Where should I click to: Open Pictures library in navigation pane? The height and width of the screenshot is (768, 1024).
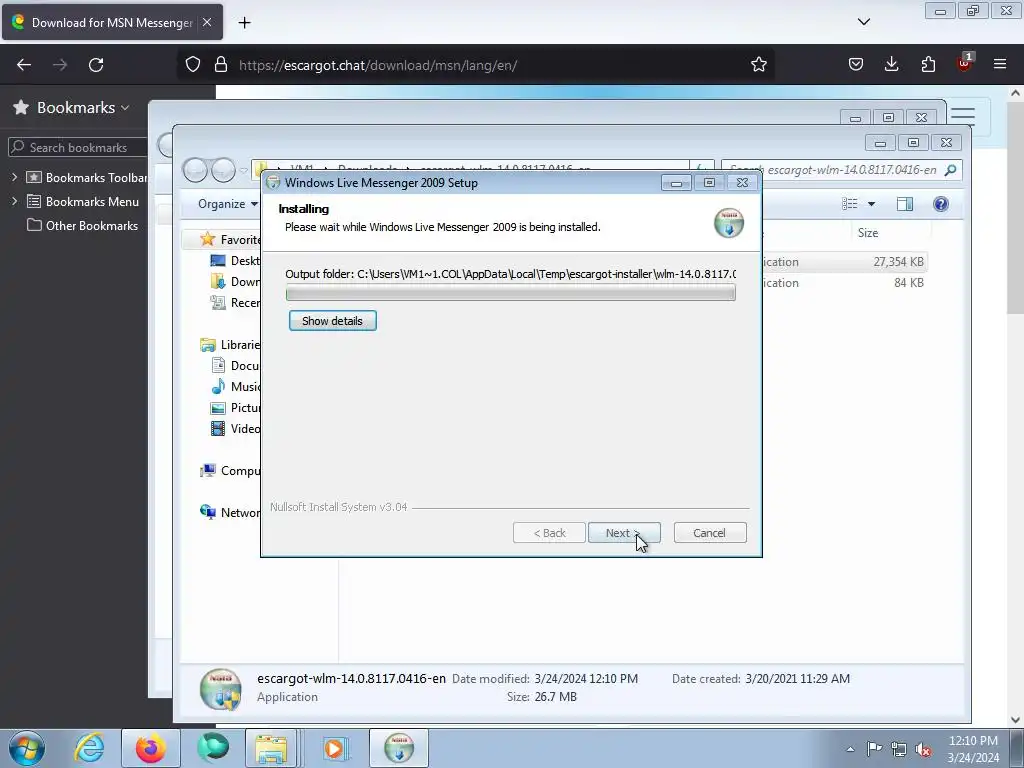[x=235, y=408]
